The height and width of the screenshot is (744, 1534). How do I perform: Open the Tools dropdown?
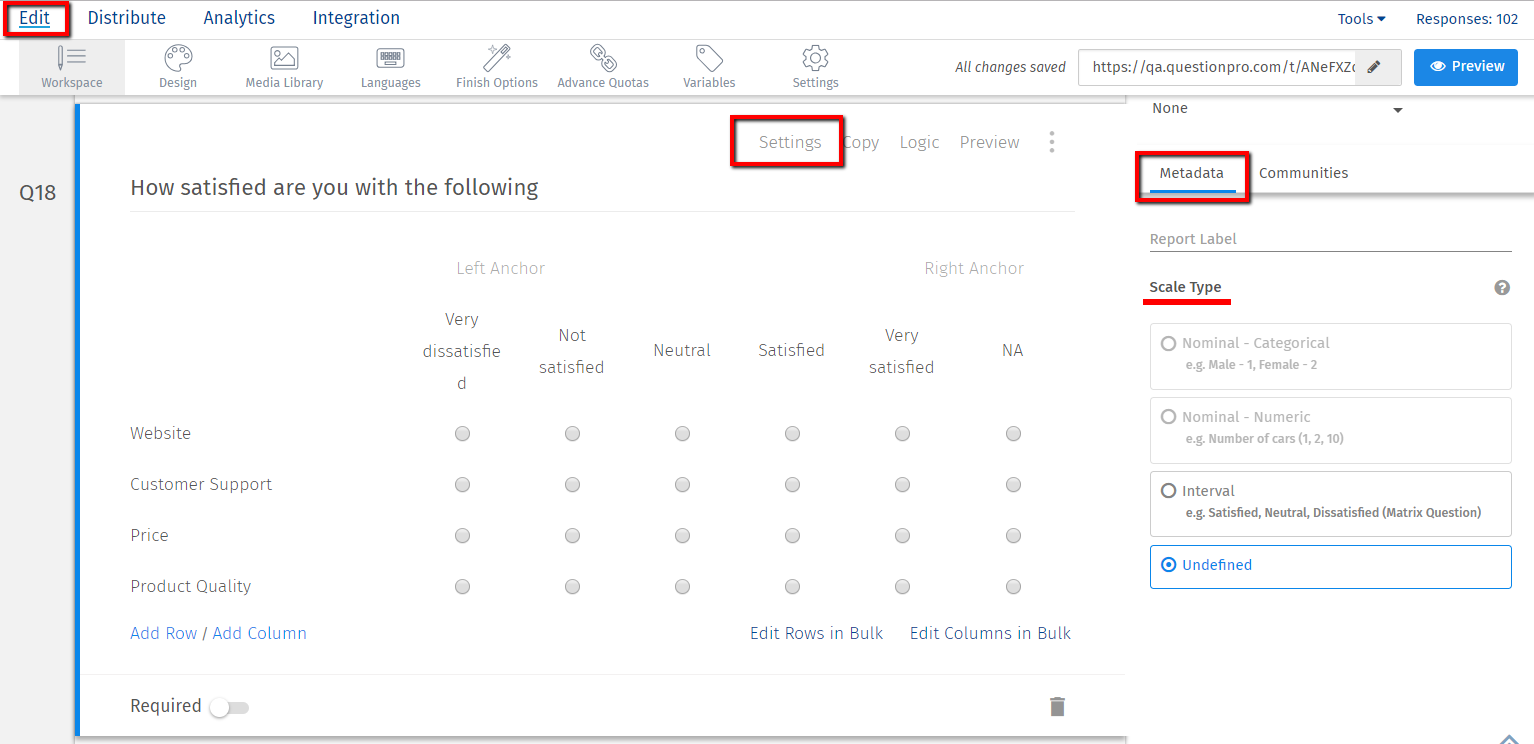point(1361,18)
